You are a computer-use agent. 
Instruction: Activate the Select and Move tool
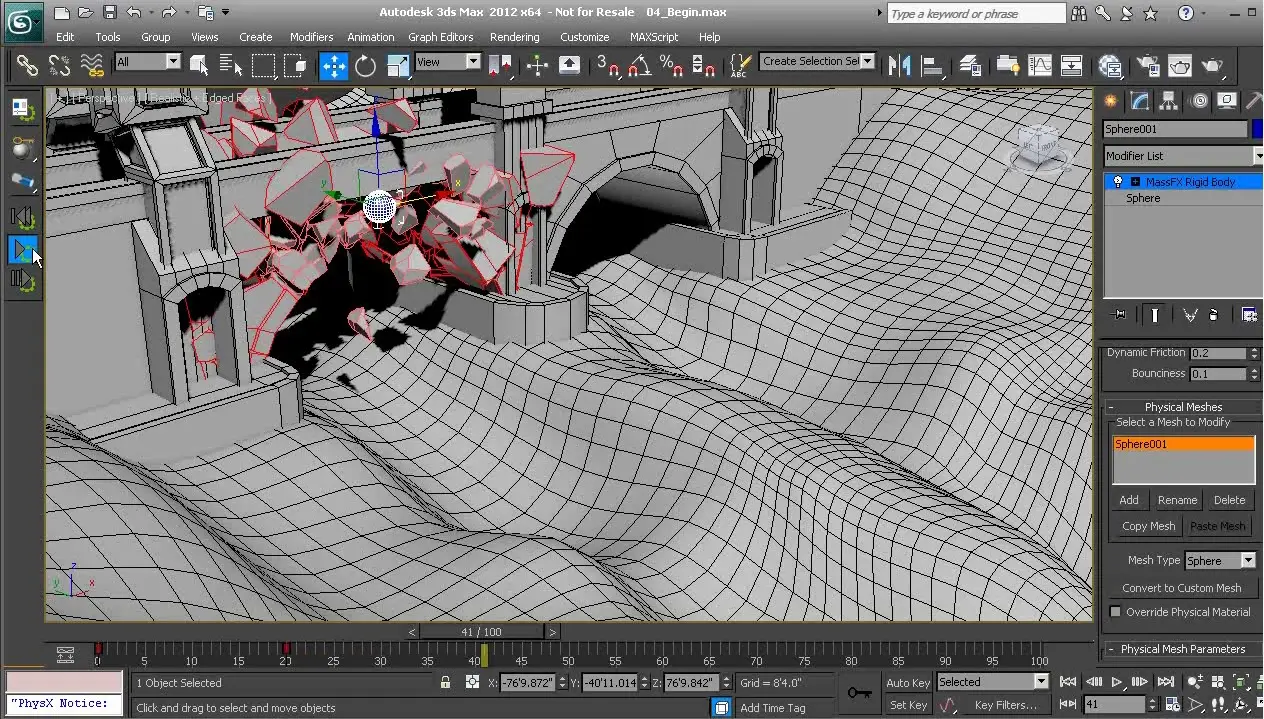click(333, 66)
